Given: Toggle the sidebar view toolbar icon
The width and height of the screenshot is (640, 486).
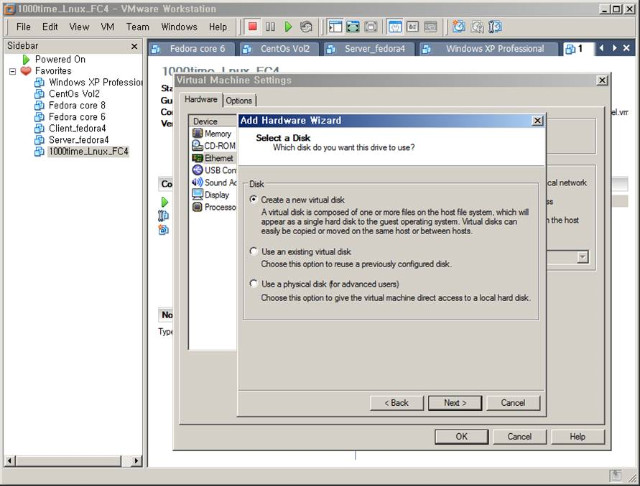Looking at the screenshot, I should click(335, 27).
